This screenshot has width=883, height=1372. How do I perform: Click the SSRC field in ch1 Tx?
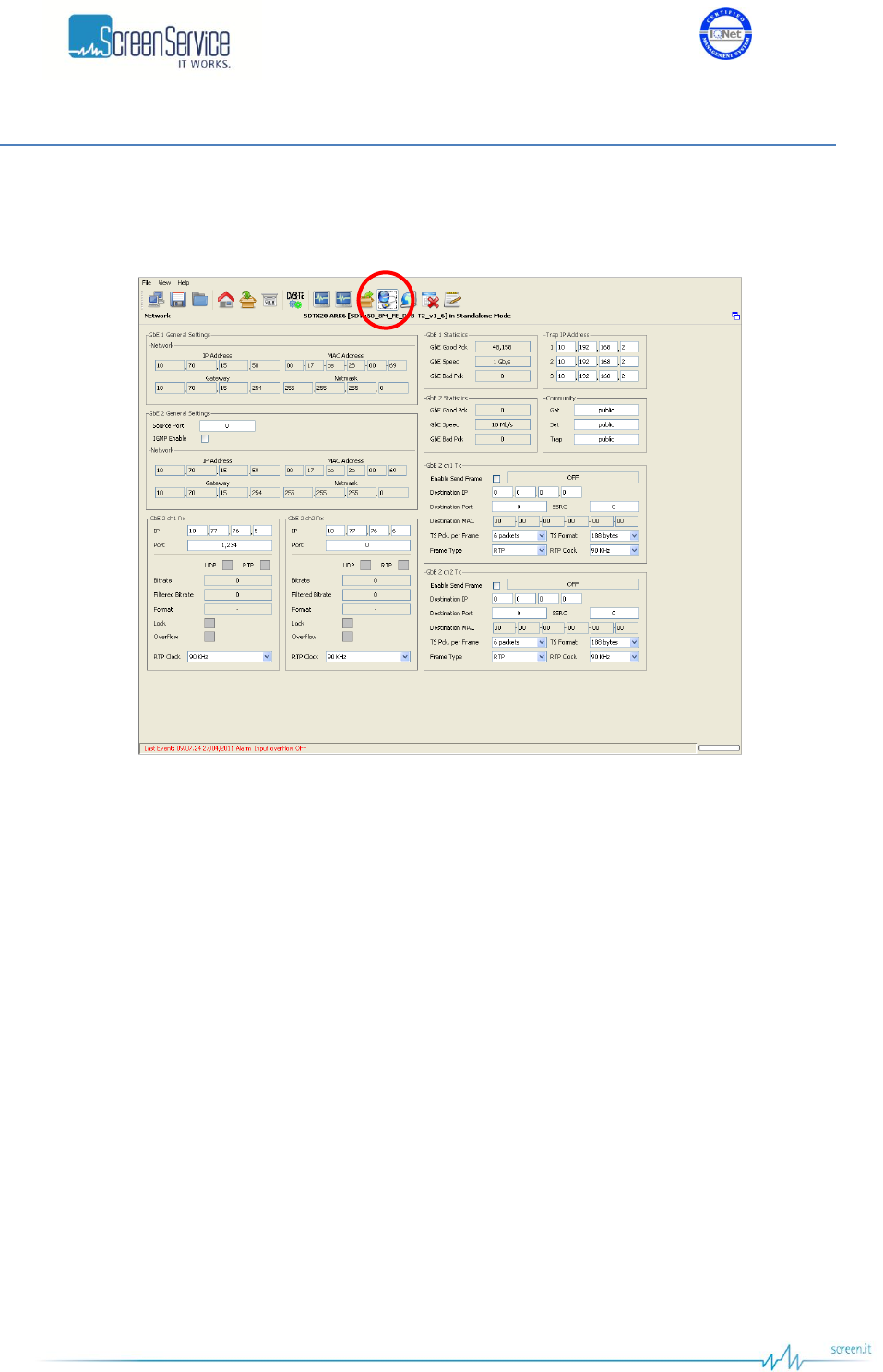point(614,507)
